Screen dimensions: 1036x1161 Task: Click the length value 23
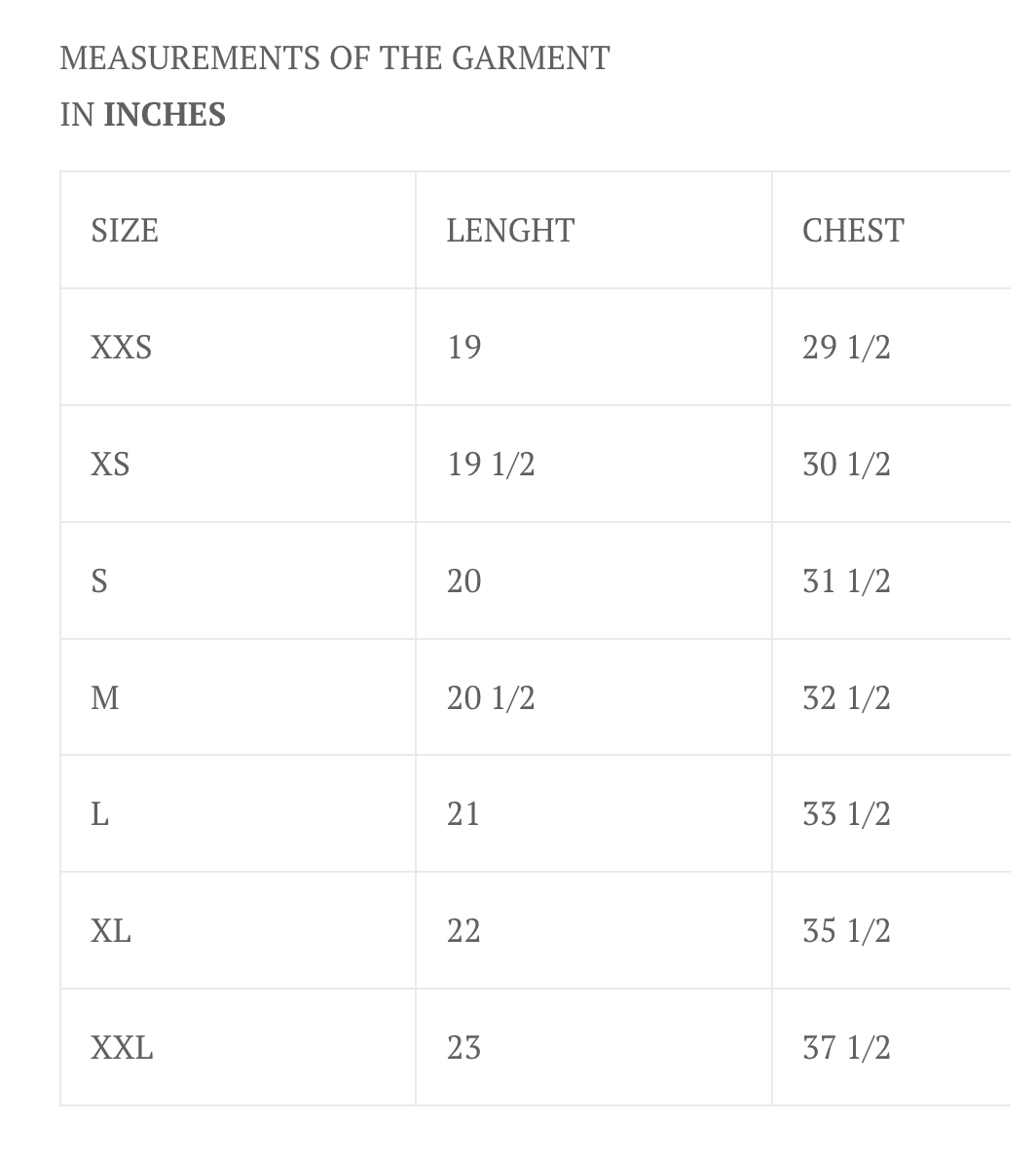[x=463, y=1048]
